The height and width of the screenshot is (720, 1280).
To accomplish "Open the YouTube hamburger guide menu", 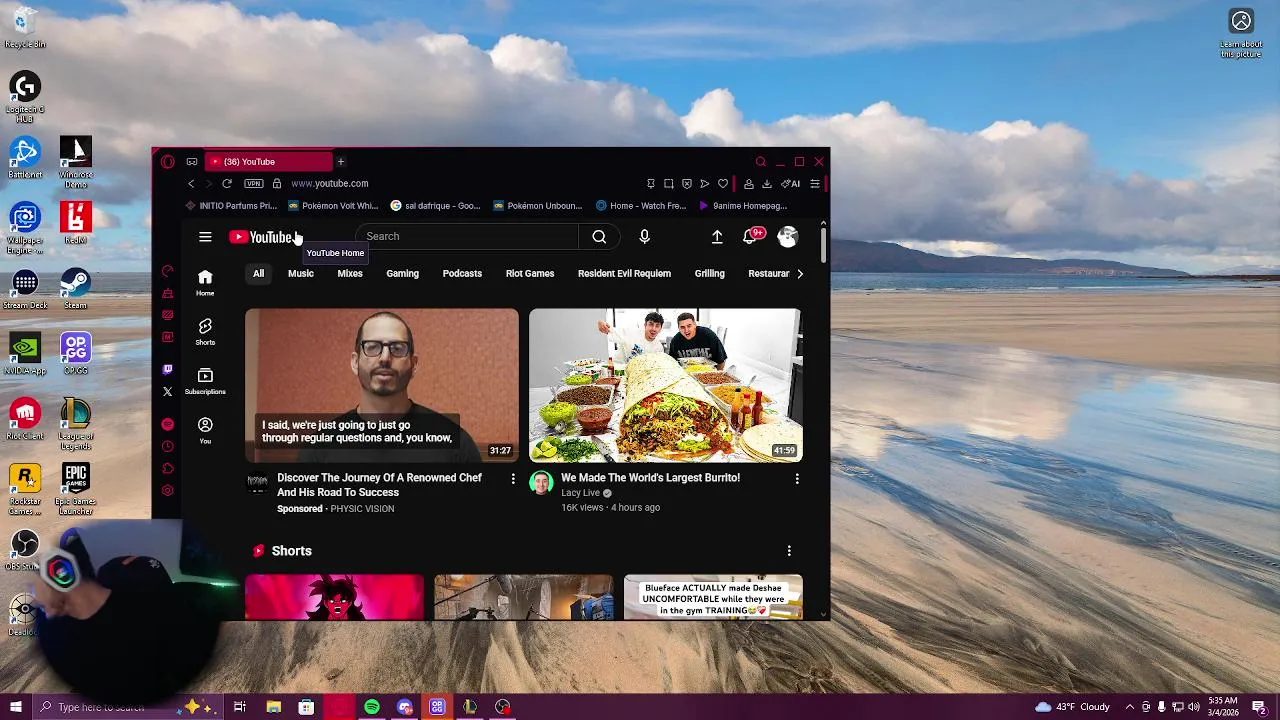I will (x=205, y=237).
